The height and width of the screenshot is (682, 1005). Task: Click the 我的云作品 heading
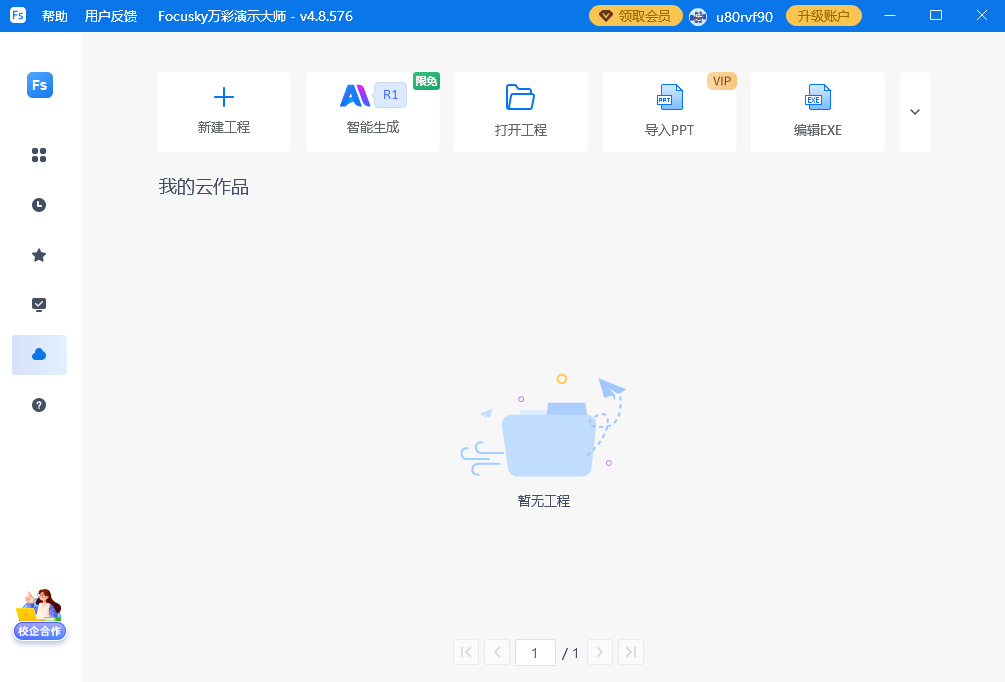pos(204,187)
